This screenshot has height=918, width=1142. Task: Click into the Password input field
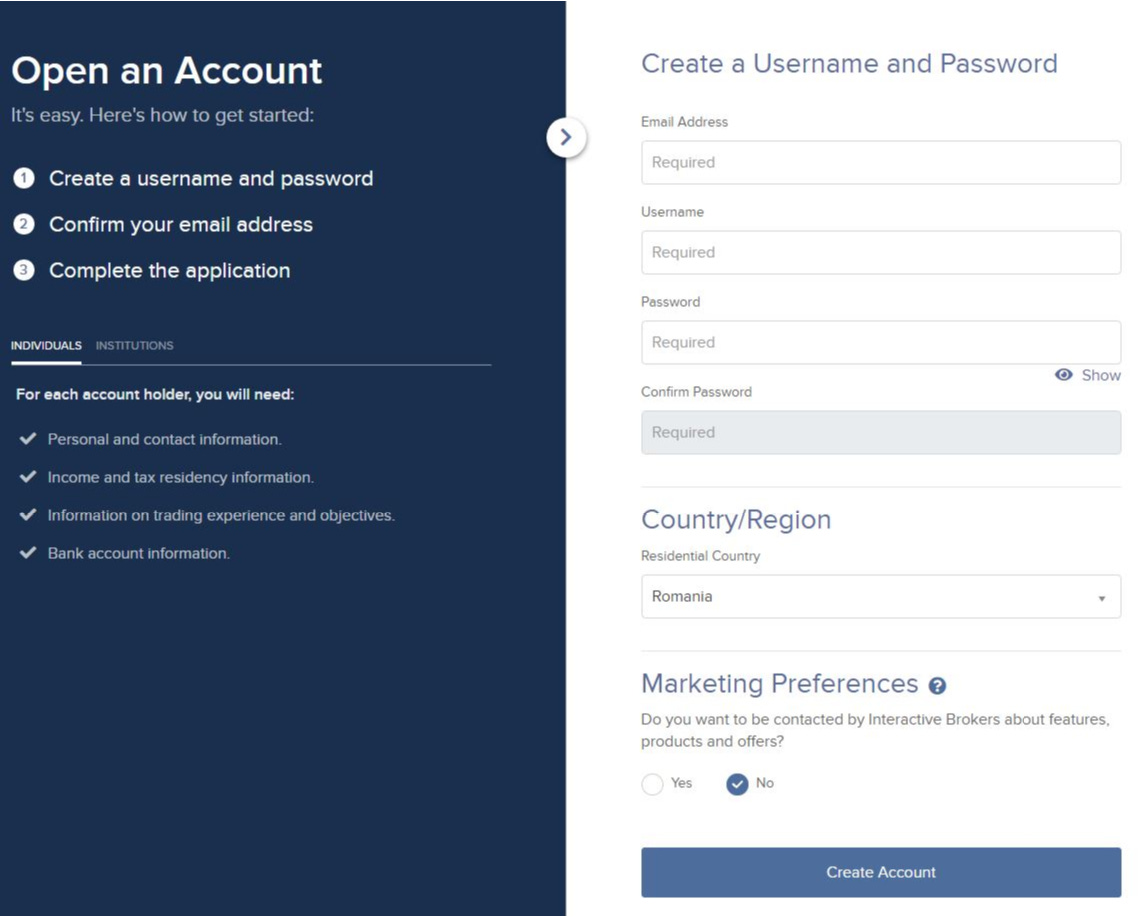tap(881, 342)
